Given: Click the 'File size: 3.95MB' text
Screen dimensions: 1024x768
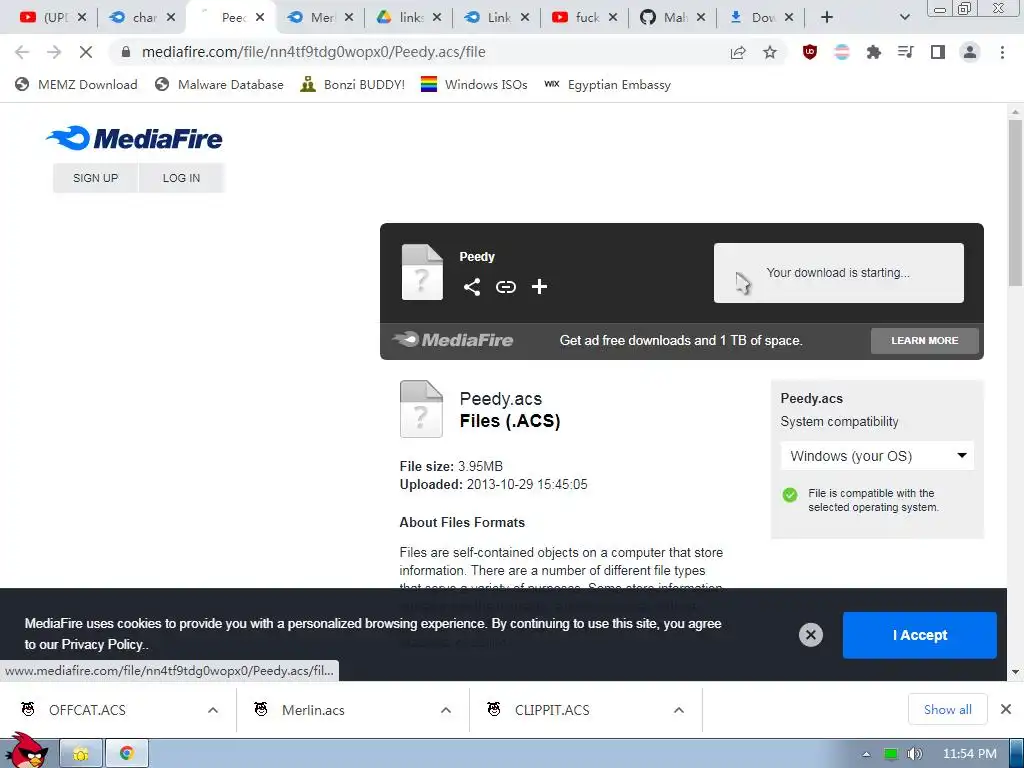Looking at the screenshot, I should 451,466.
